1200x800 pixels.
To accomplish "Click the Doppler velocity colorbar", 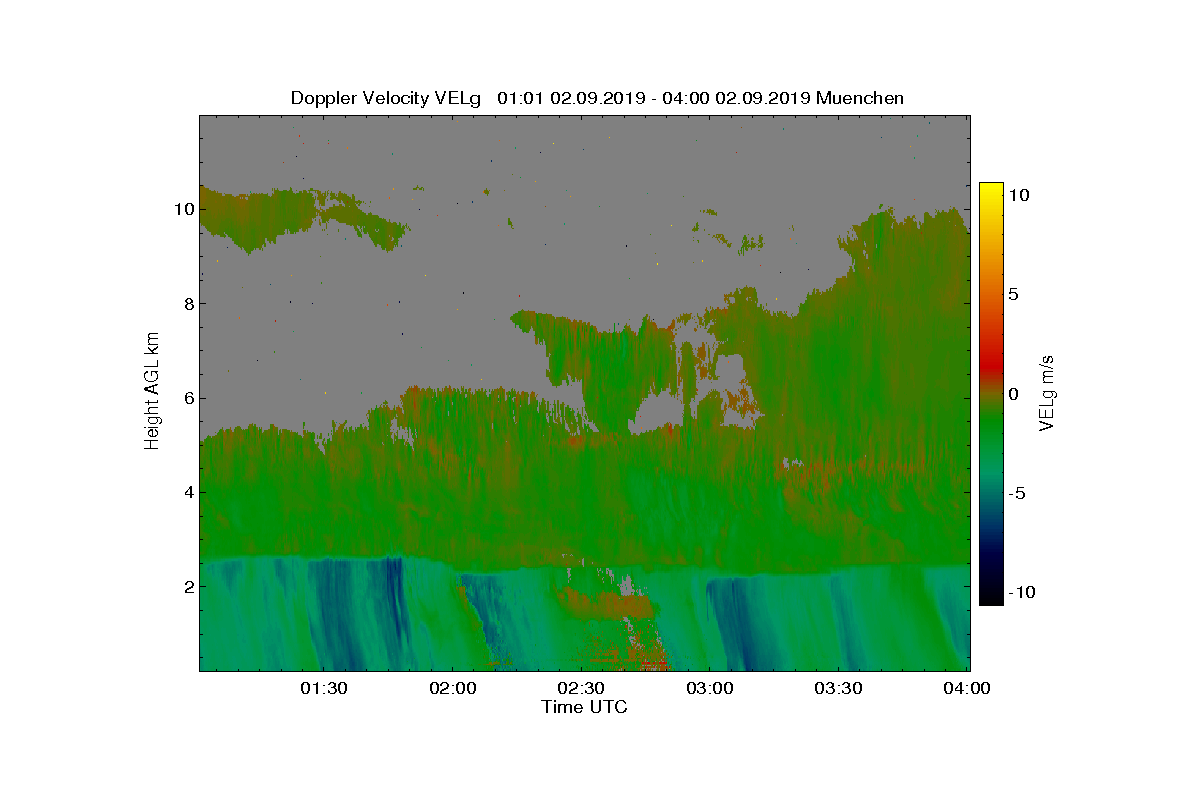I will pos(991,393).
